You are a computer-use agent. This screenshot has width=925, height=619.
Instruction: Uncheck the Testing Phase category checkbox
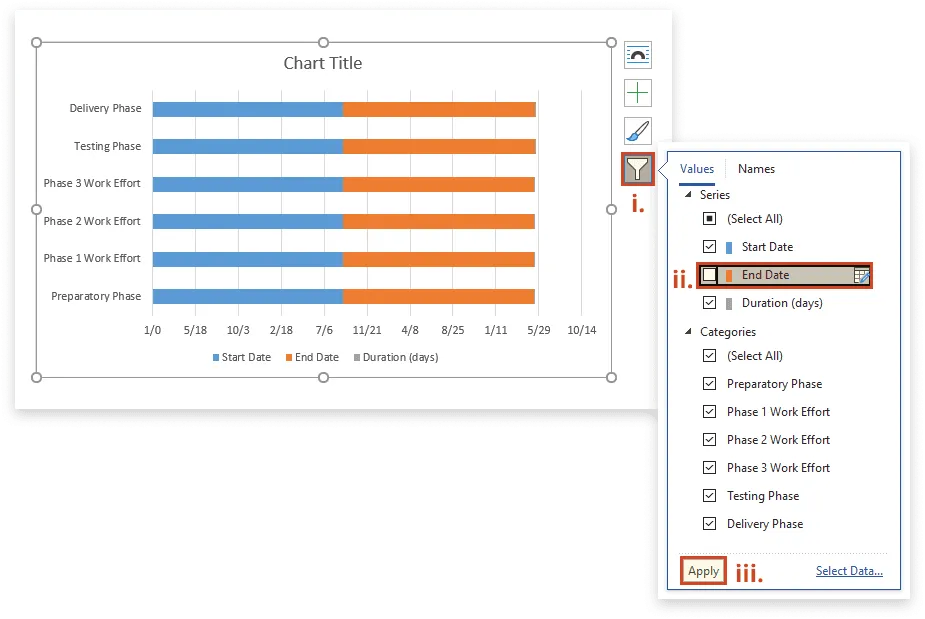[x=710, y=496]
